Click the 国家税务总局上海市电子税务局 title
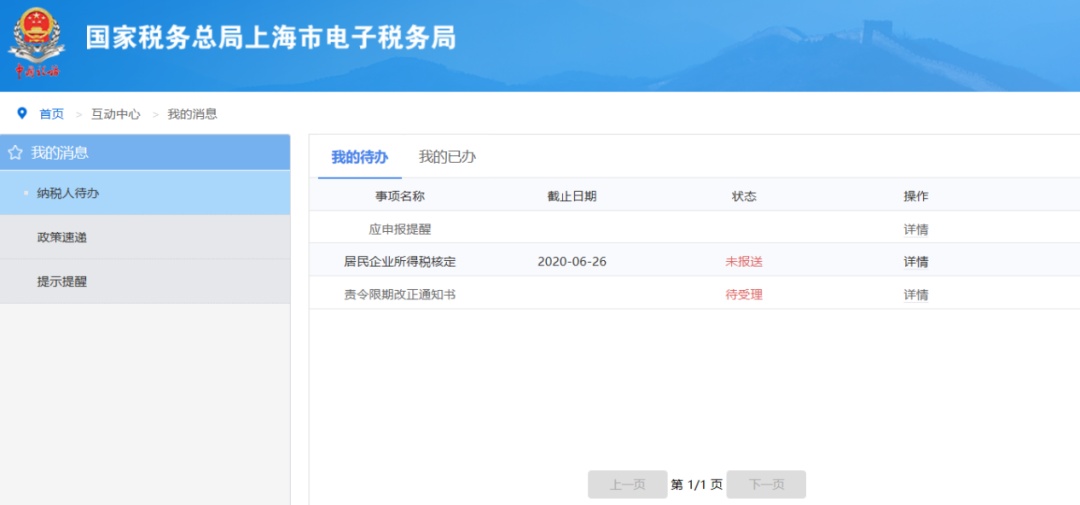This screenshot has width=1080, height=505. coord(270,37)
